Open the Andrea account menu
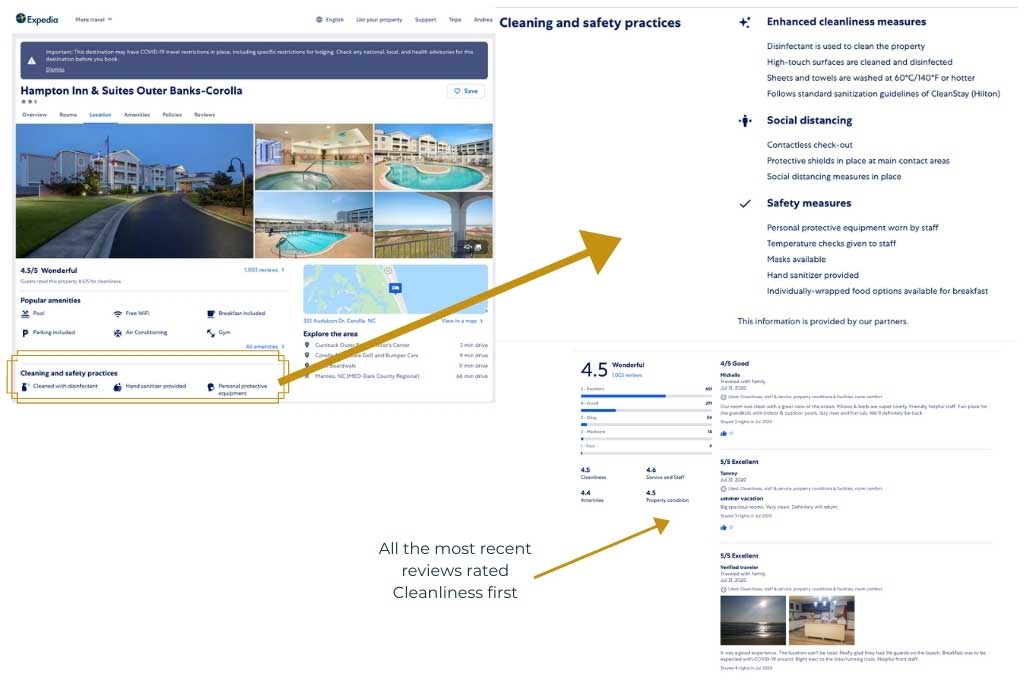 (483, 20)
